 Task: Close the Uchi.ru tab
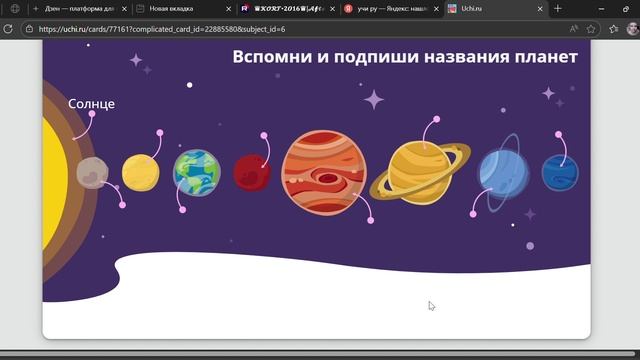pyautogui.click(x=540, y=9)
